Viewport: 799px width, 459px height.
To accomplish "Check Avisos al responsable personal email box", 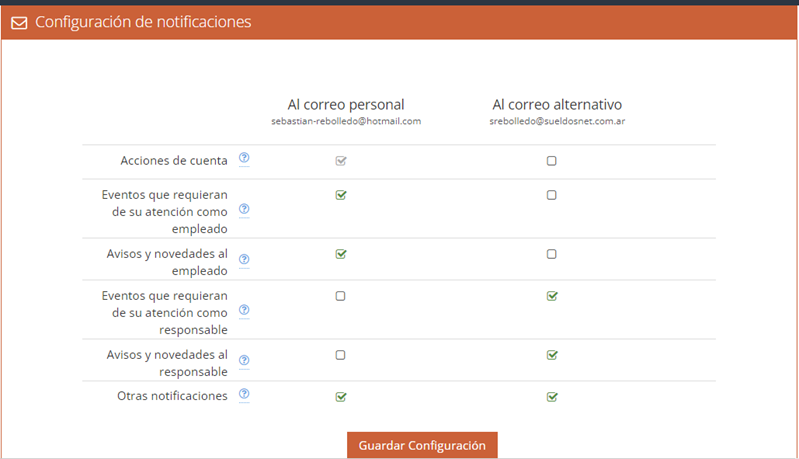I will click(340, 355).
